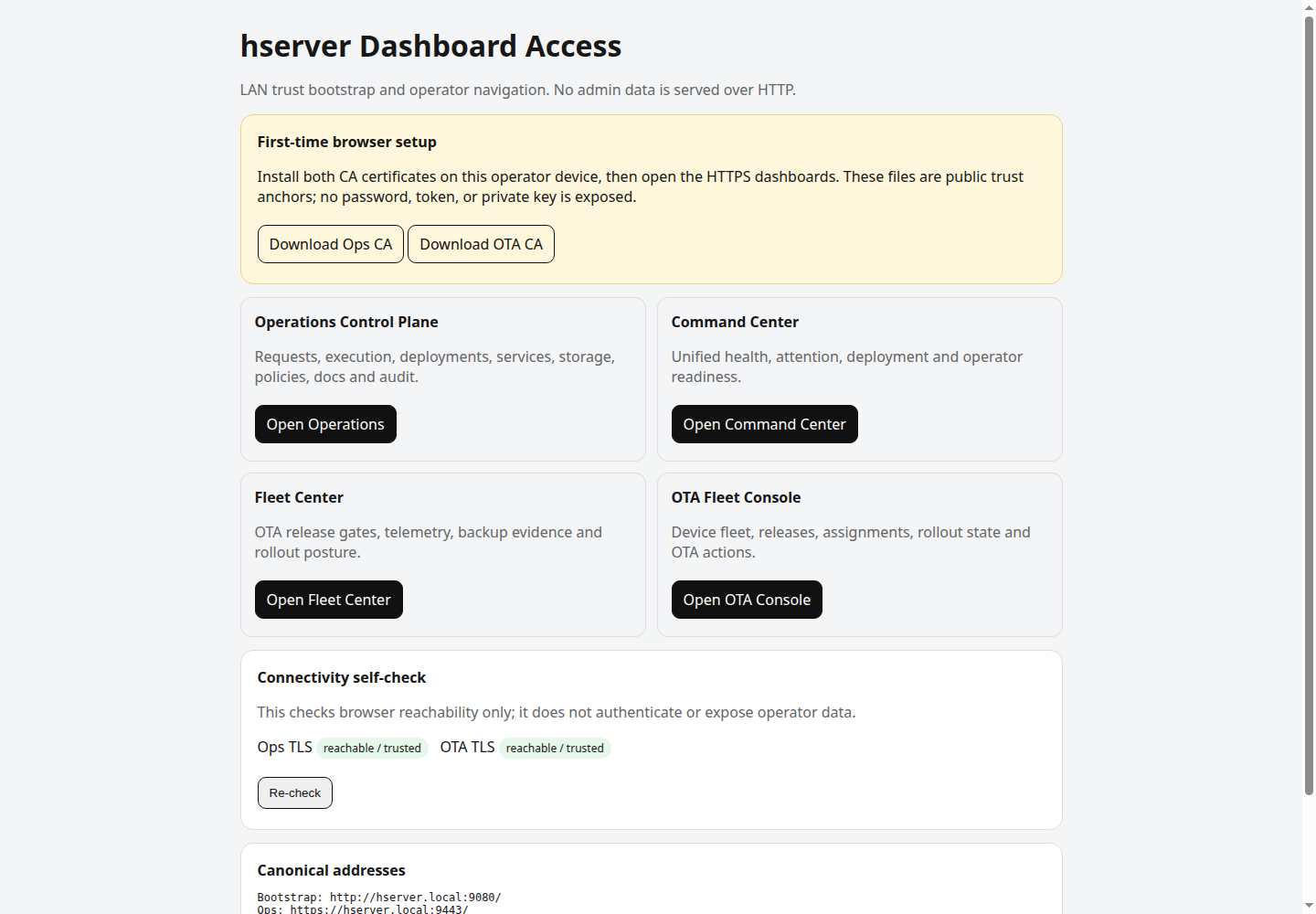
Task: Click the vertical scrollbar thumb
Action: (x=1309, y=405)
